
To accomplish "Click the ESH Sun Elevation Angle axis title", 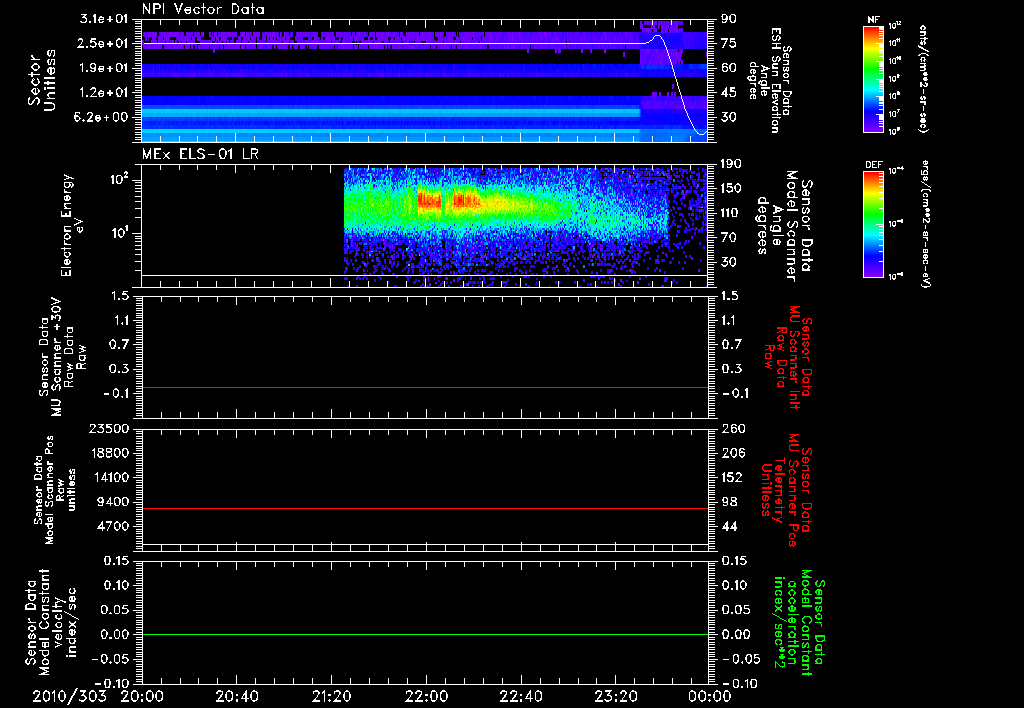I will [x=772, y=80].
